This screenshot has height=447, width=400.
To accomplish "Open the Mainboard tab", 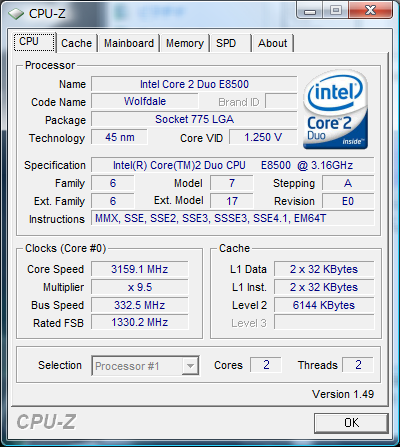I will coord(129,43).
